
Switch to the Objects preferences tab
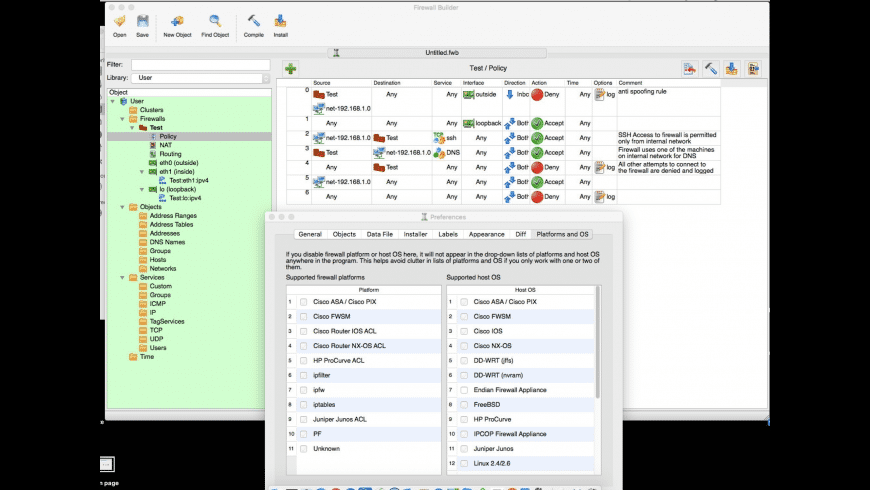[x=344, y=234]
